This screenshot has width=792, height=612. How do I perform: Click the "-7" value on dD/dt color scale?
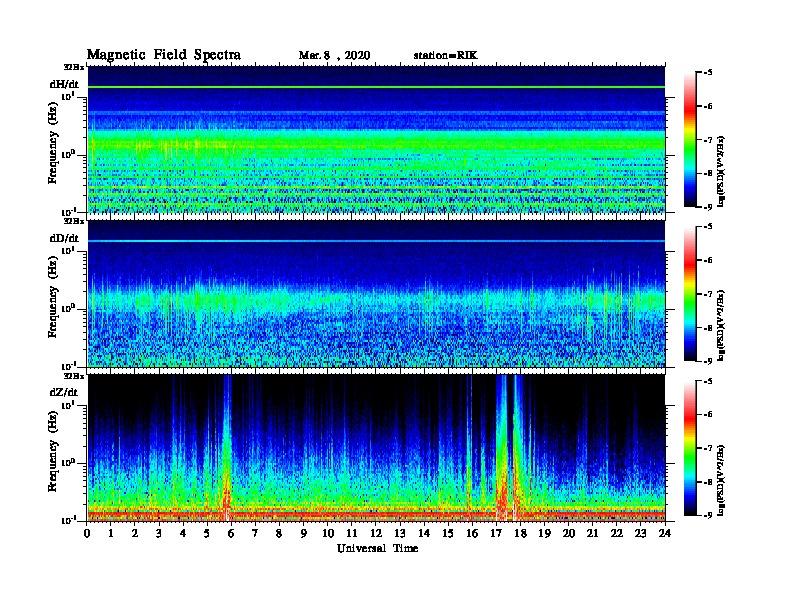tap(707, 294)
